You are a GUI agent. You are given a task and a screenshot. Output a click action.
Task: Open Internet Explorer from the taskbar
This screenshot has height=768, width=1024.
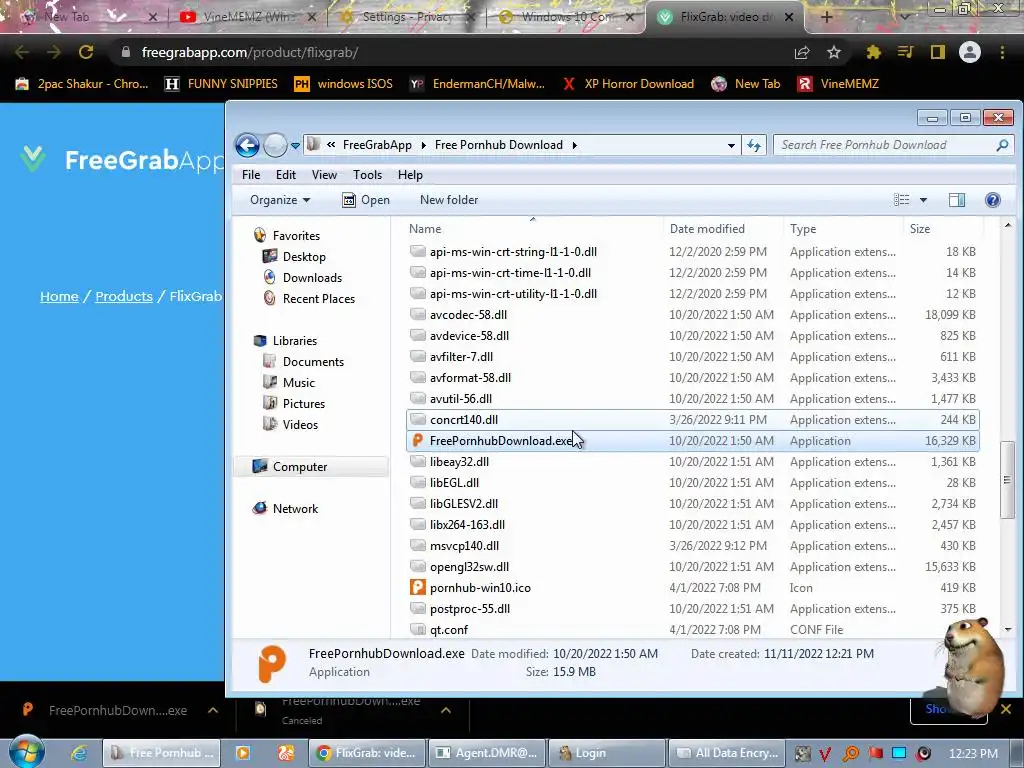pos(79,753)
